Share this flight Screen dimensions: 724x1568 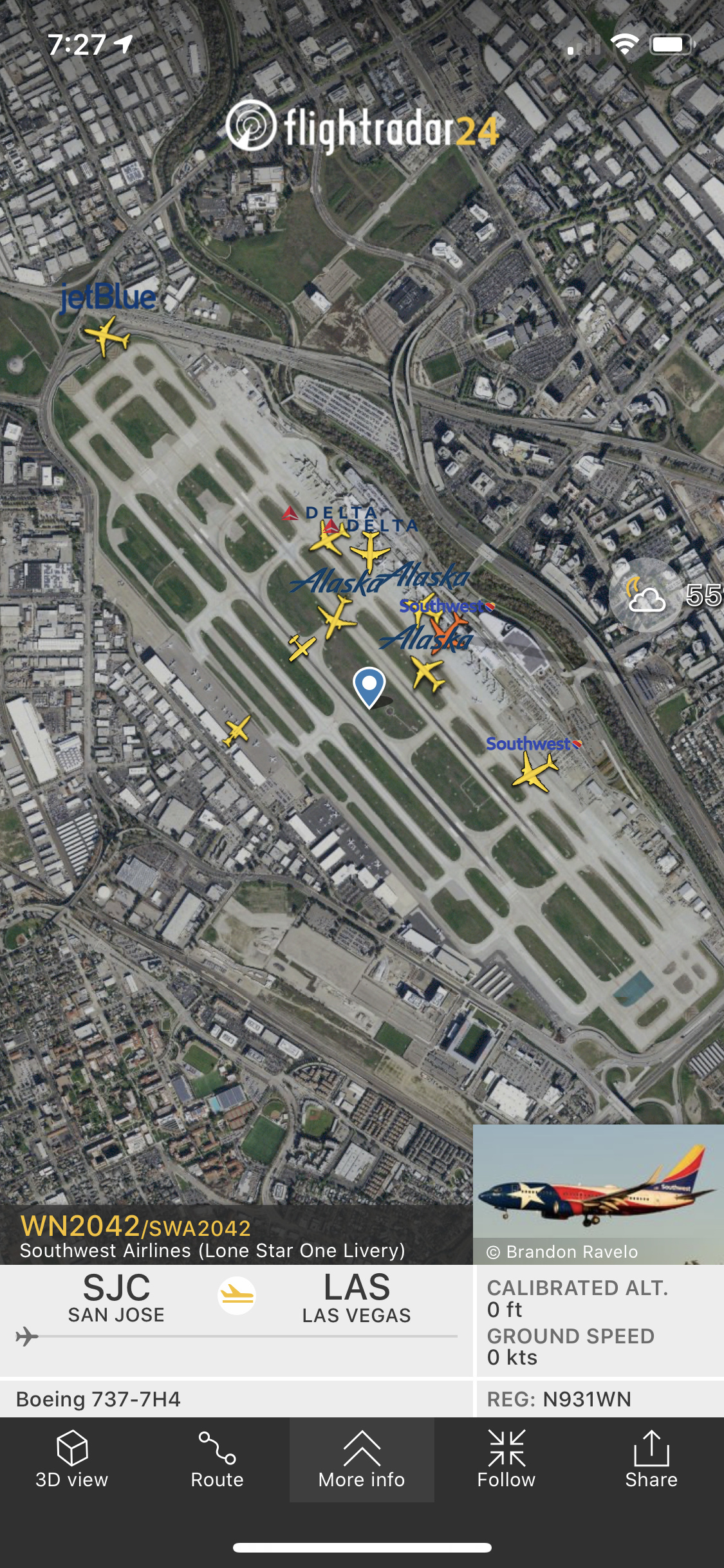(651, 1460)
